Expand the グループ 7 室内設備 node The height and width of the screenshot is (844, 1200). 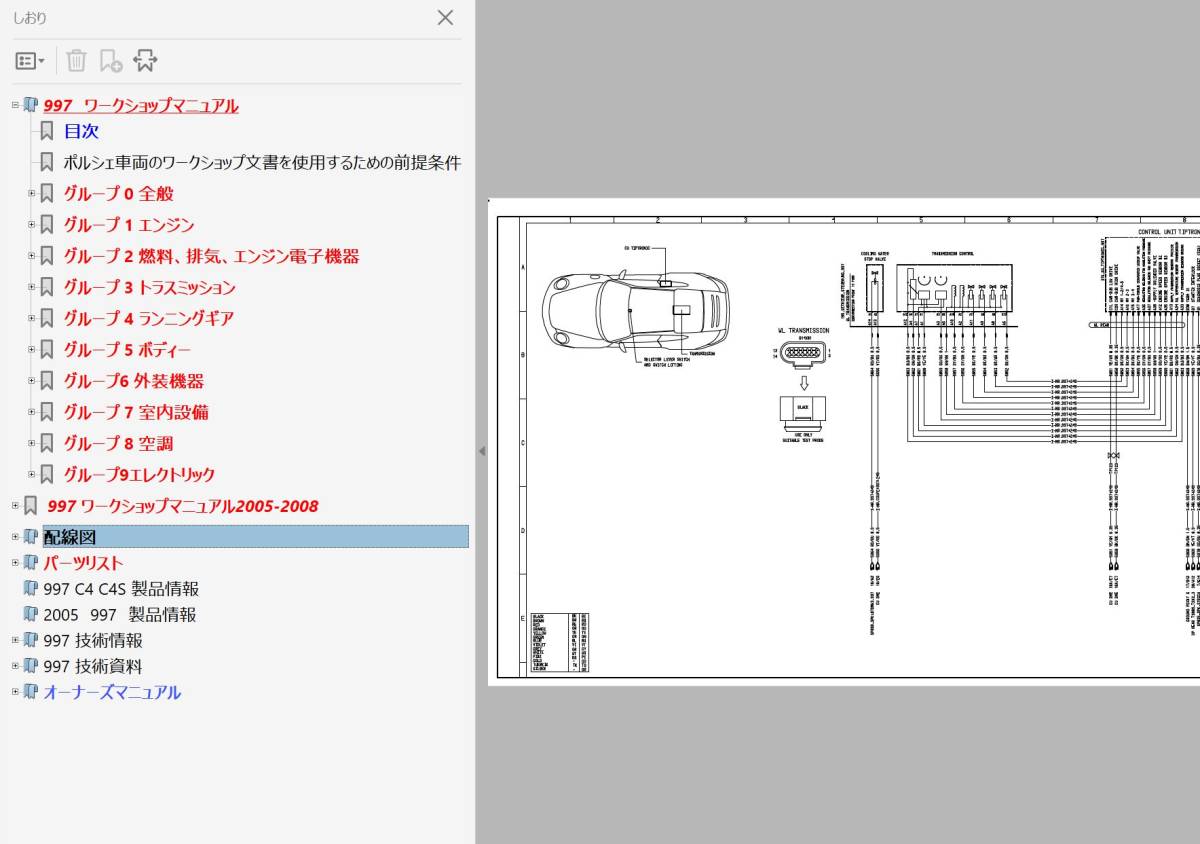(31, 412)
